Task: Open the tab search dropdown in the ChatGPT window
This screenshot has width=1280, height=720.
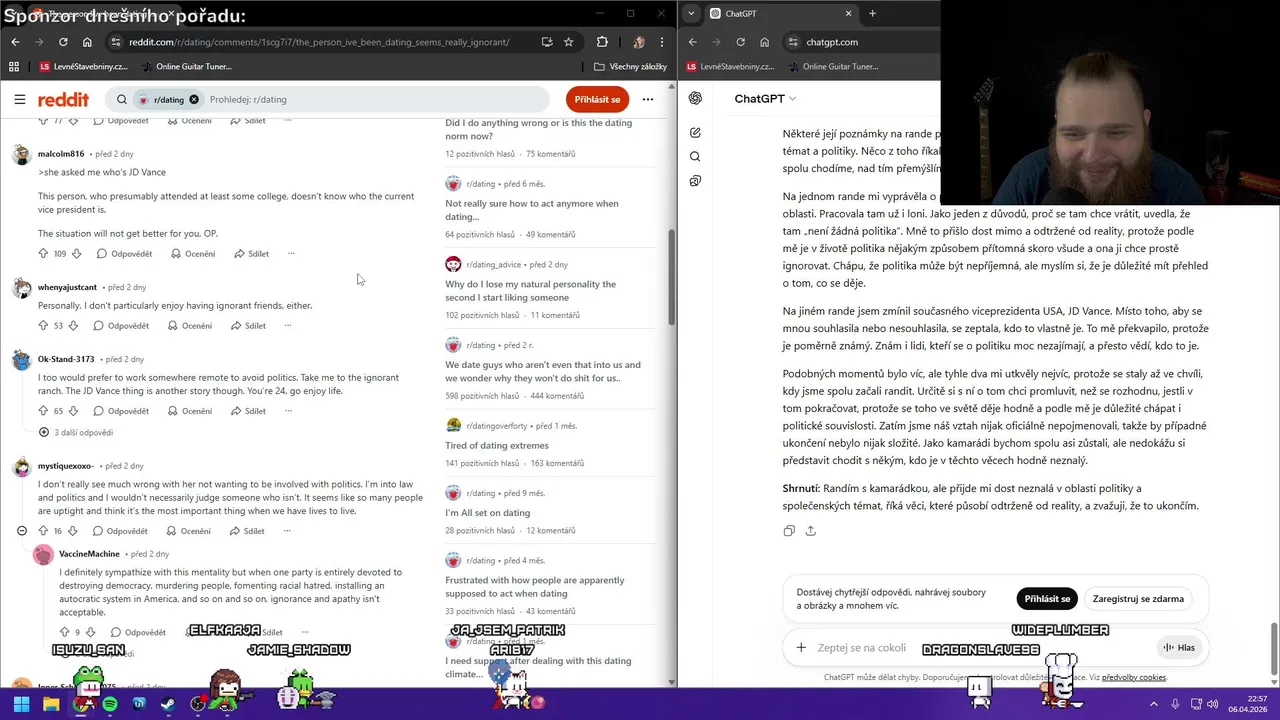Action: 691,13
